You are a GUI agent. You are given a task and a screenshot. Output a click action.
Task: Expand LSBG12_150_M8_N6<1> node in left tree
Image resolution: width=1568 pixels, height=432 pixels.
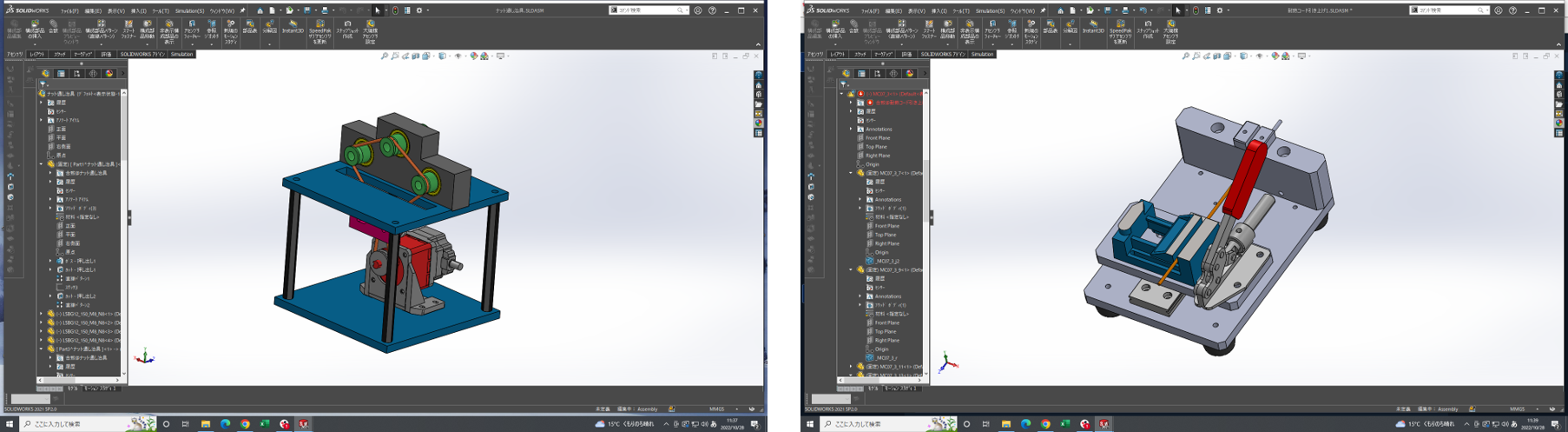pos(41,314)
